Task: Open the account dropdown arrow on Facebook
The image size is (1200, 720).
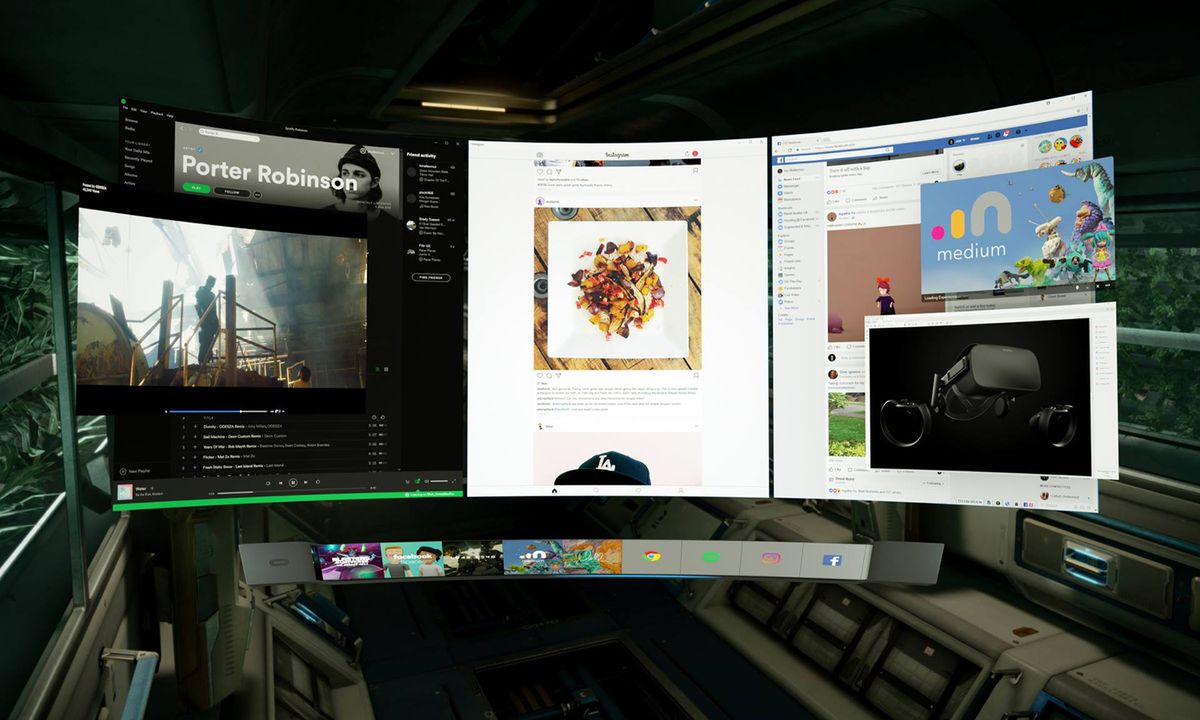Action: 1026,130
